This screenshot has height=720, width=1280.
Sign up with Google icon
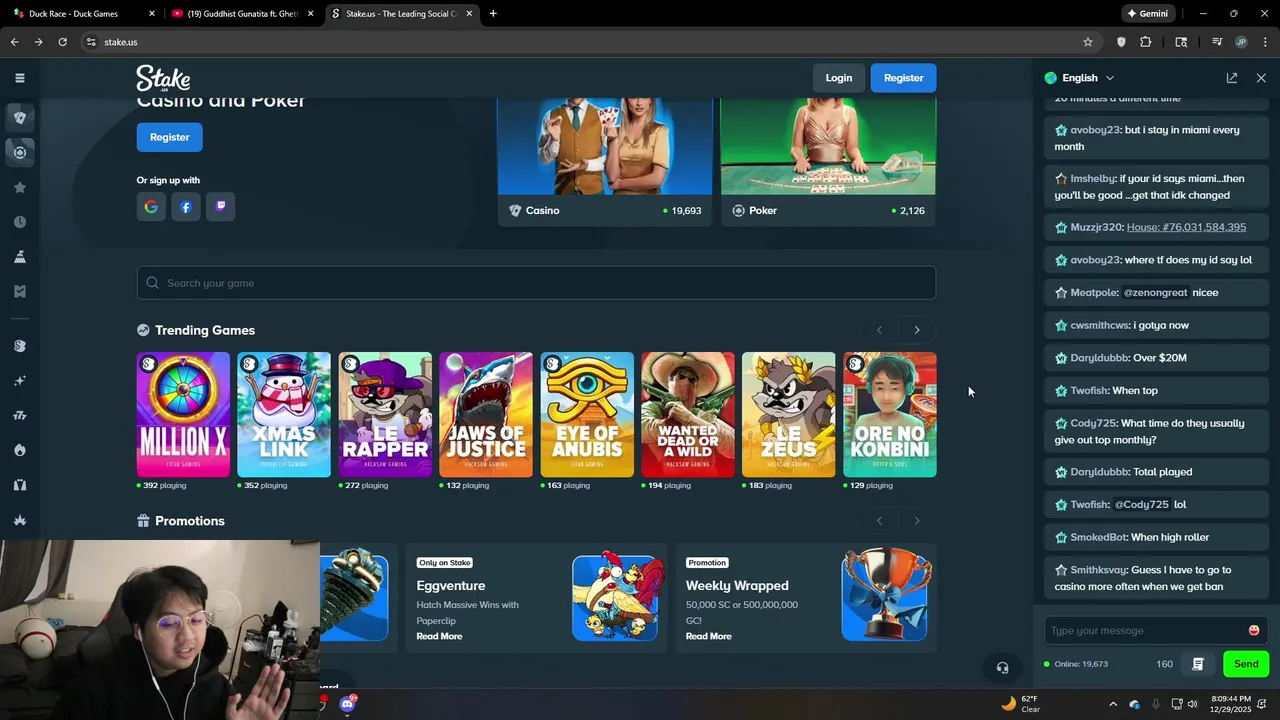click(151, 207)
